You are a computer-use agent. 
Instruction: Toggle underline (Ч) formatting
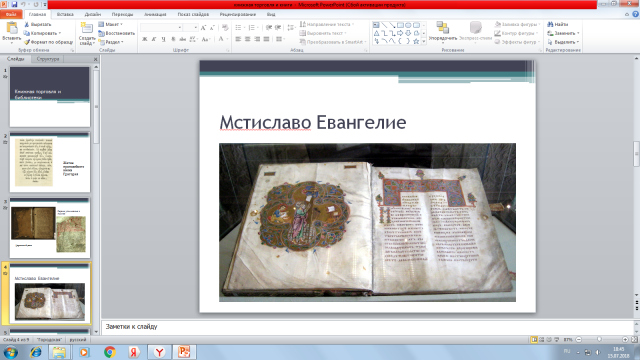point(163,39)
